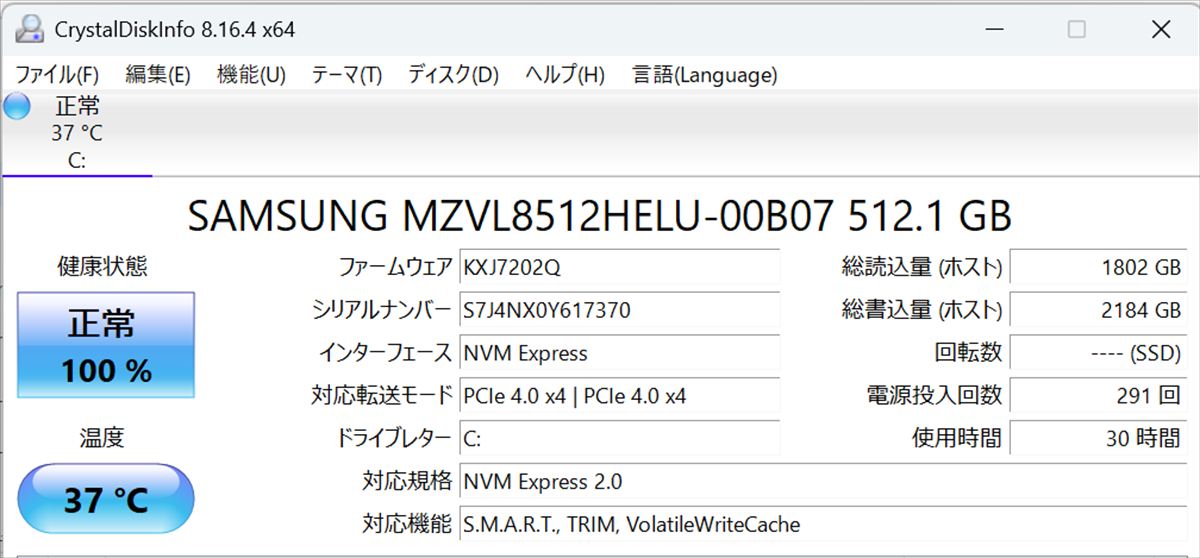
Task: Click the 正常 100 % health status button
Action: tap(106, 345)
